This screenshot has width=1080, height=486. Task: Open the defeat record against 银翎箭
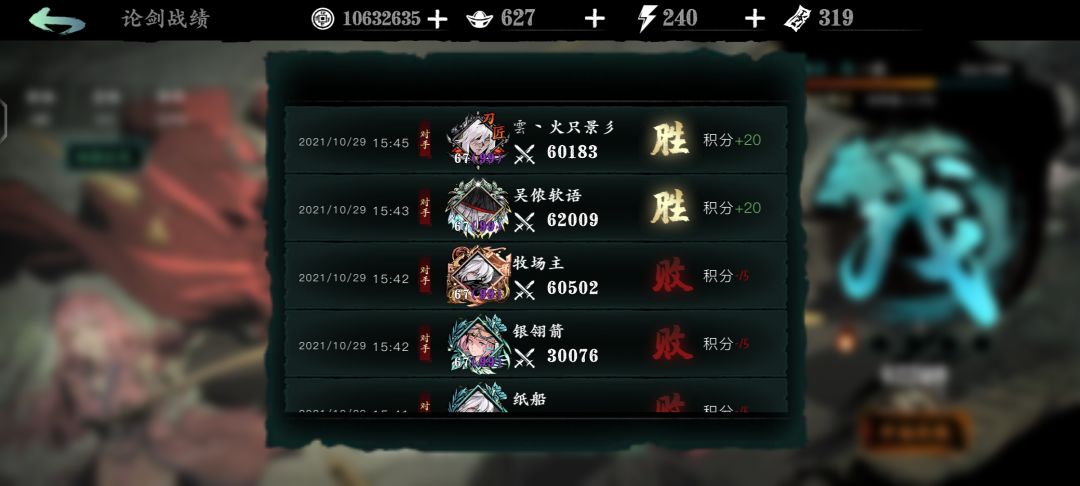coord(536,344)
